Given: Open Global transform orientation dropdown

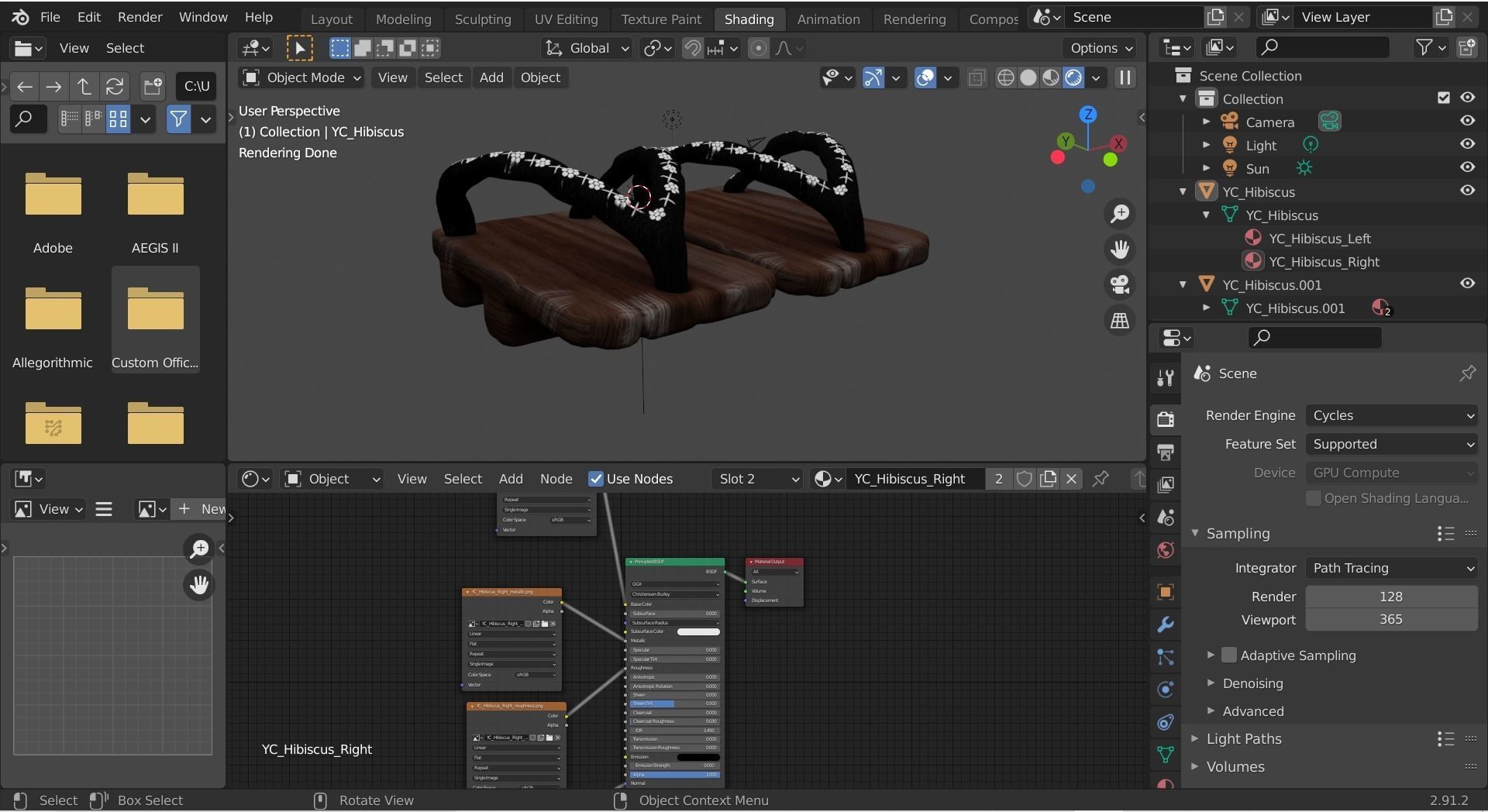Looking at the screenshot, I should pos(587,48).
